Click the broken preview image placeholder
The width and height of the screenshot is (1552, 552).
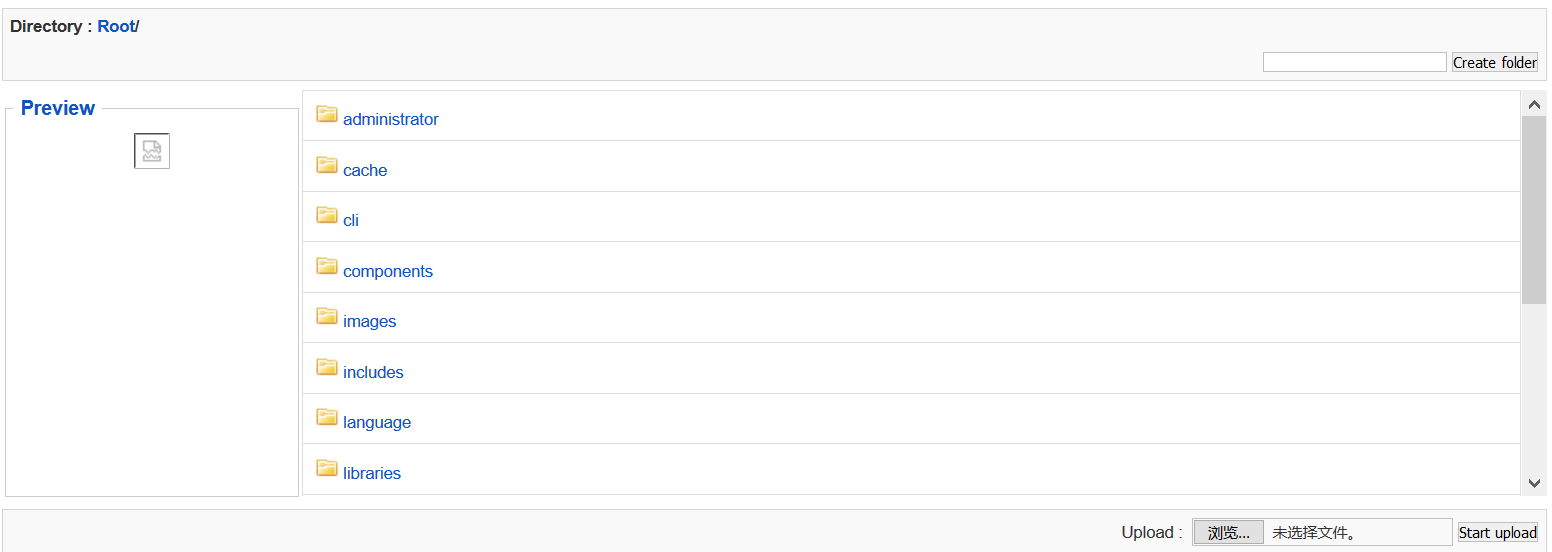[x=152, y=151]
